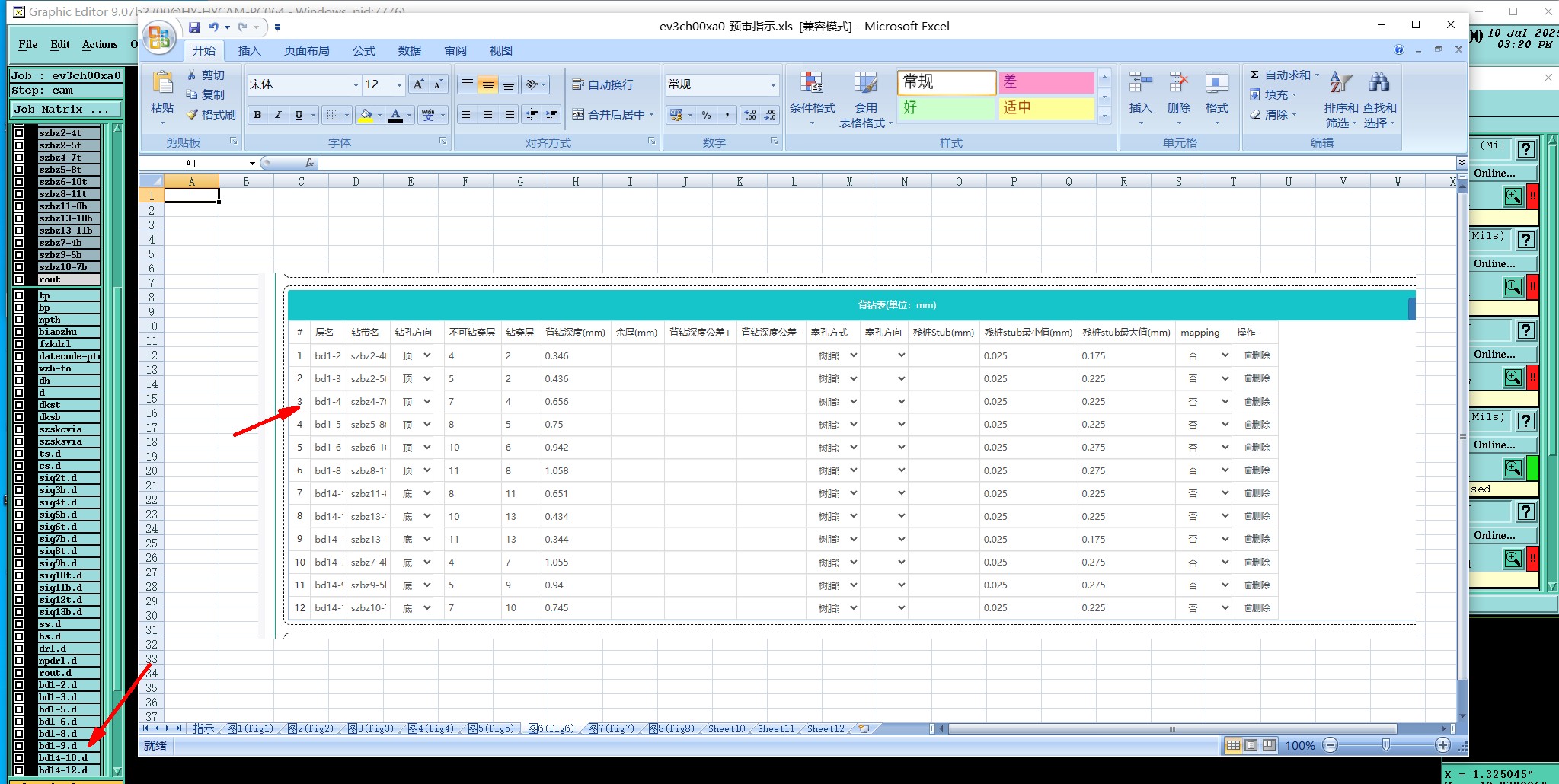Viewport: 1559px width, 784px height.
Task: Open the number format dropdown (常规)
Action: pyautogui.click(x=773, y=84)
